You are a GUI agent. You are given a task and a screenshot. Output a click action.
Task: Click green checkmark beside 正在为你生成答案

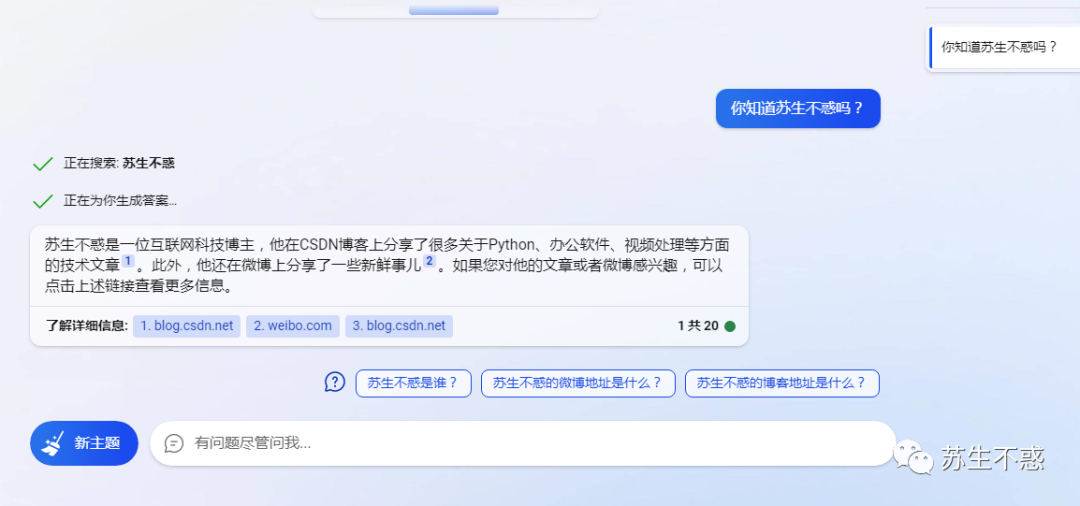point(43,201)
